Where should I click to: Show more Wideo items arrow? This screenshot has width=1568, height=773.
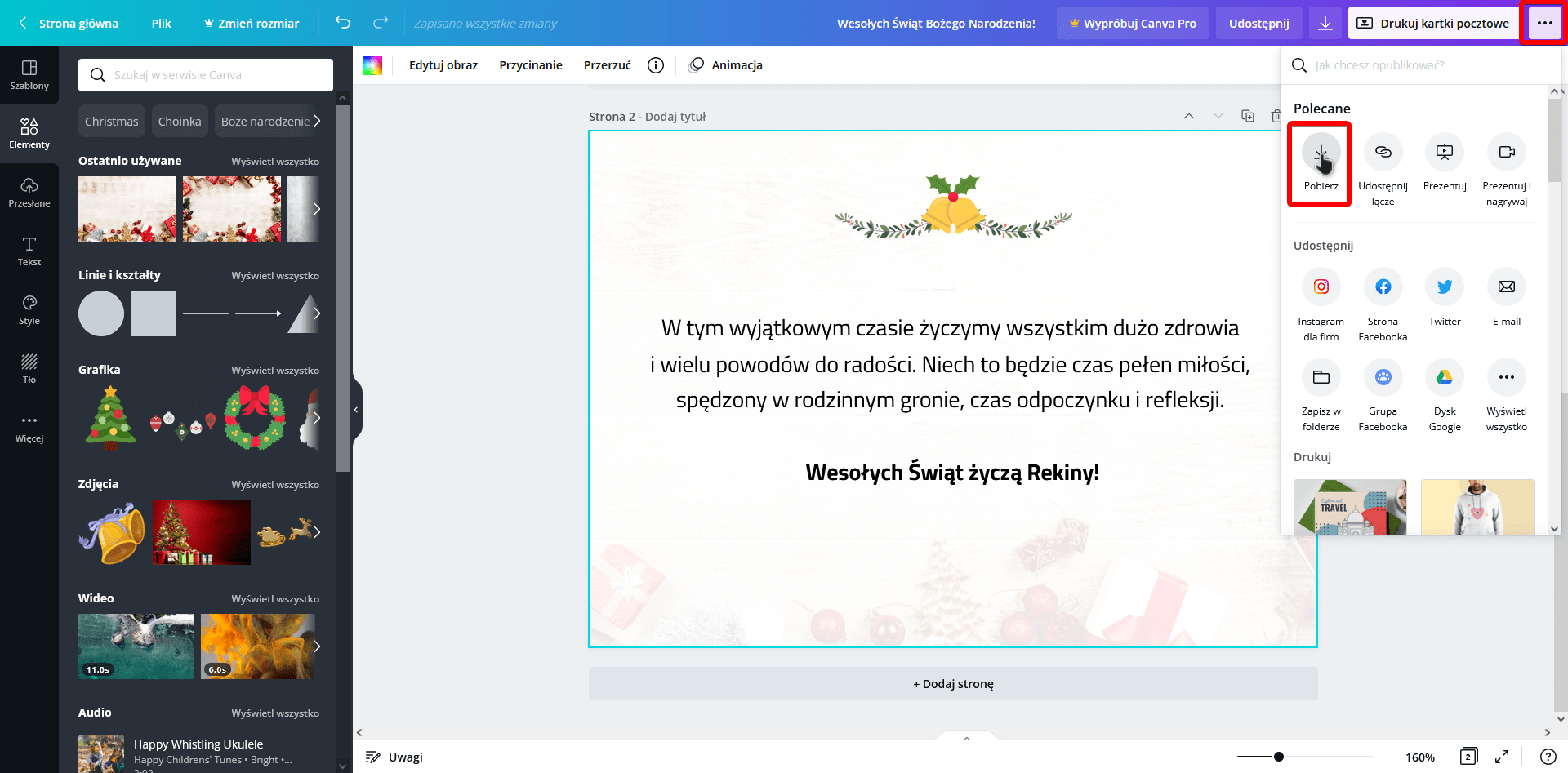(317, 646)
